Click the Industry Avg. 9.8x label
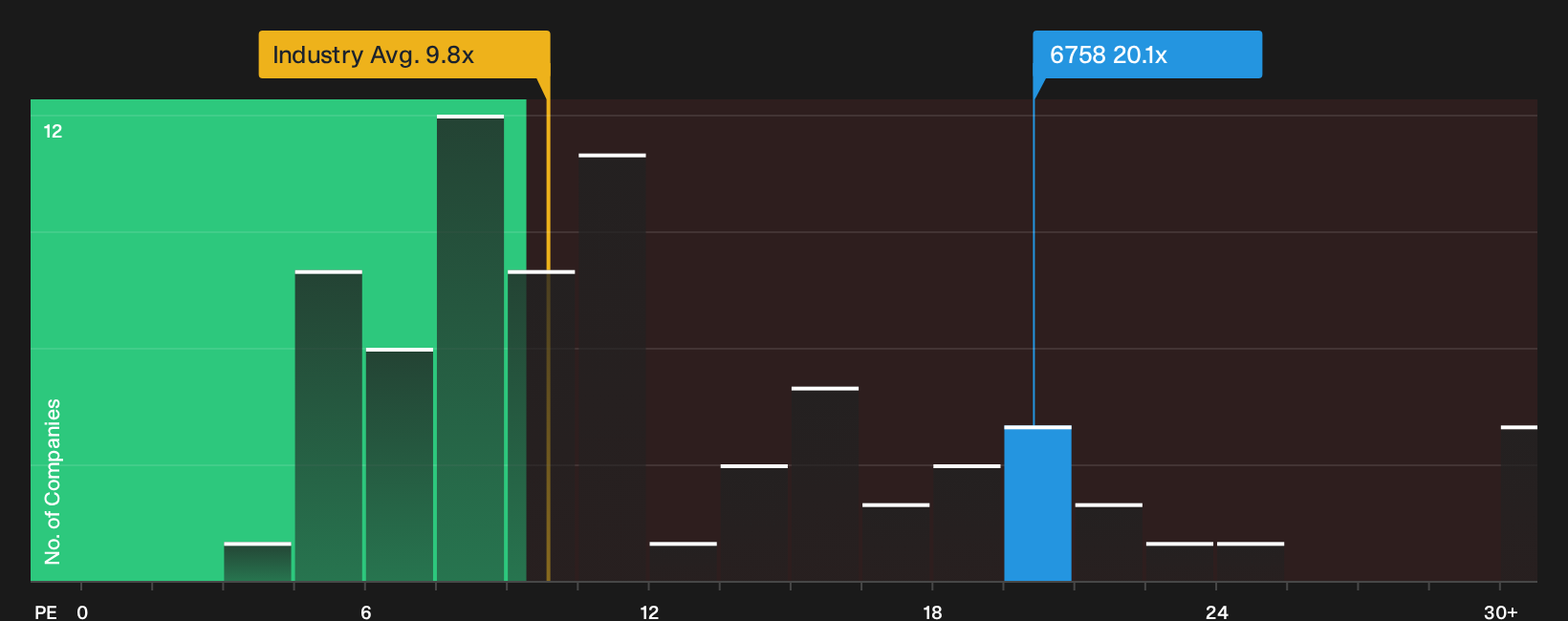 coord(404,54)
